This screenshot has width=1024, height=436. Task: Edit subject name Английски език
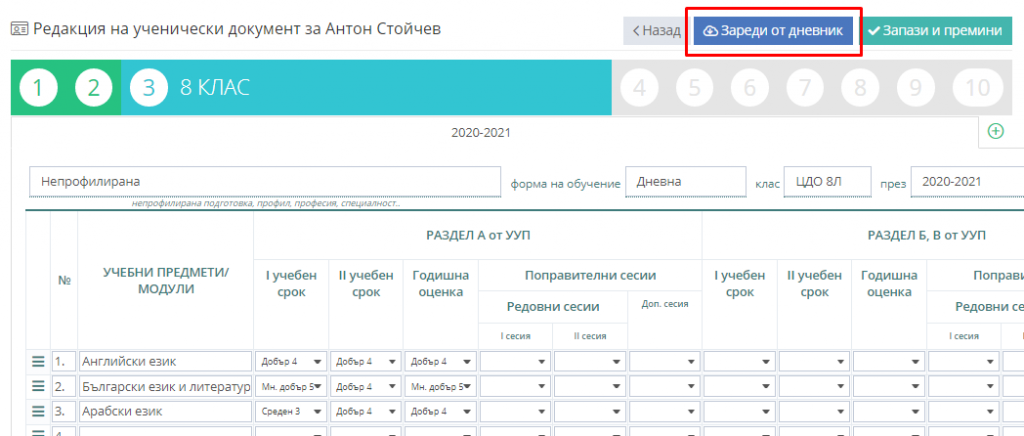tap(165, 361)
